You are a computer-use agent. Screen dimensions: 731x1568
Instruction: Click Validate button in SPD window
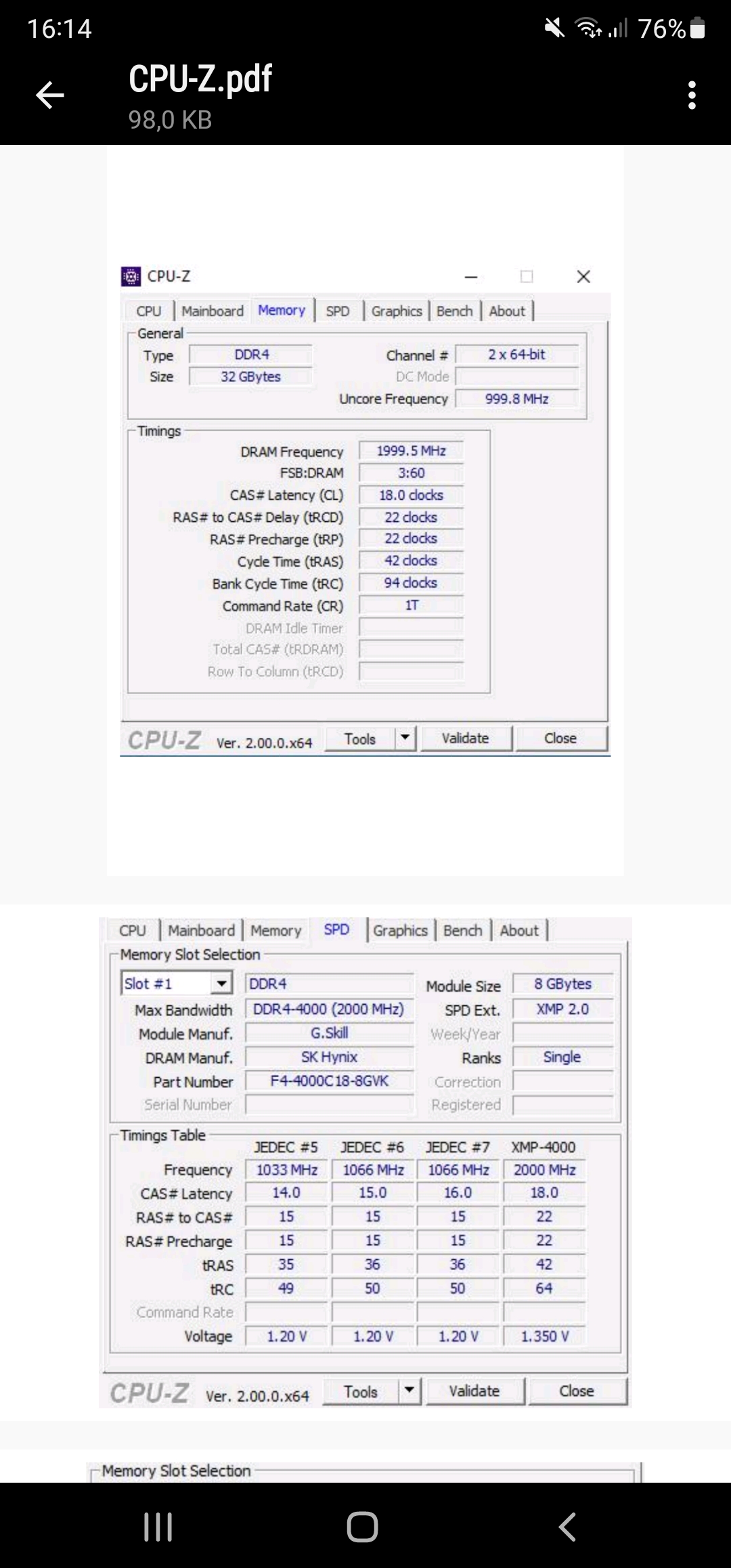474,1391
